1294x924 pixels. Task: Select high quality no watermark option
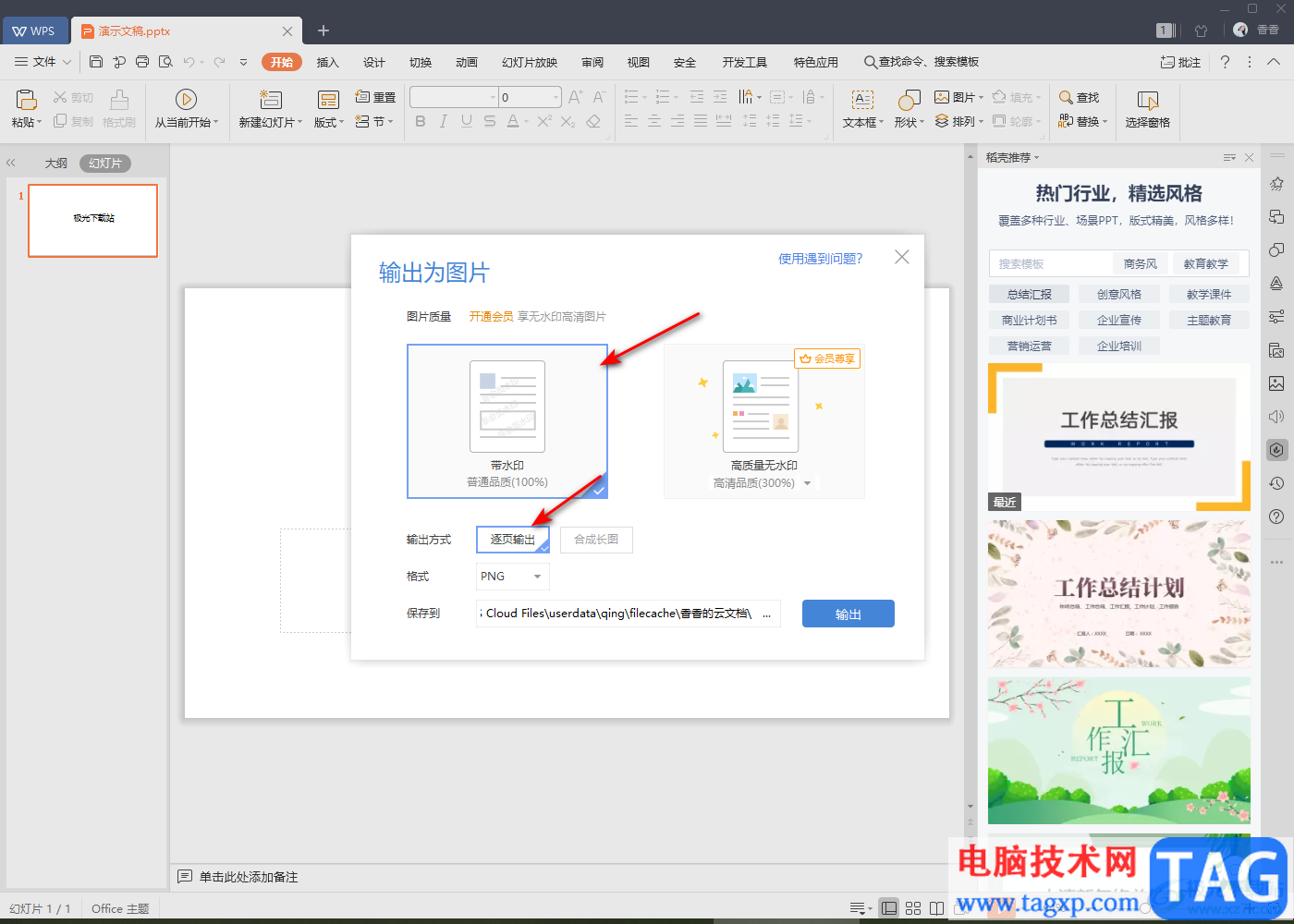[764, 421]
